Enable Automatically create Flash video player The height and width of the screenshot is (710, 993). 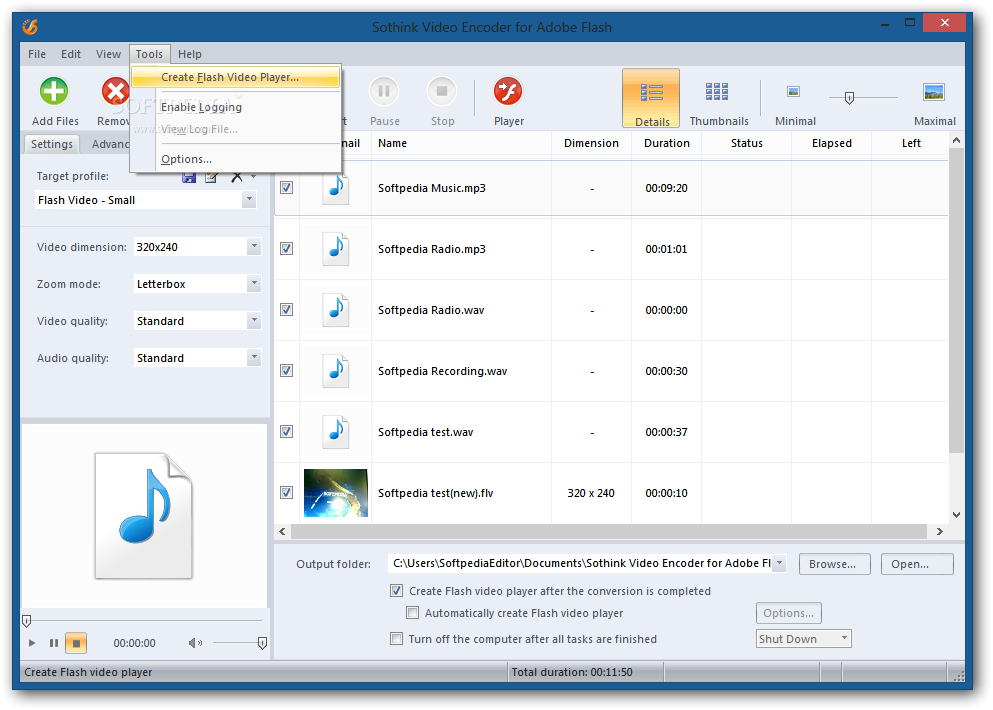[x=412, y=612]
